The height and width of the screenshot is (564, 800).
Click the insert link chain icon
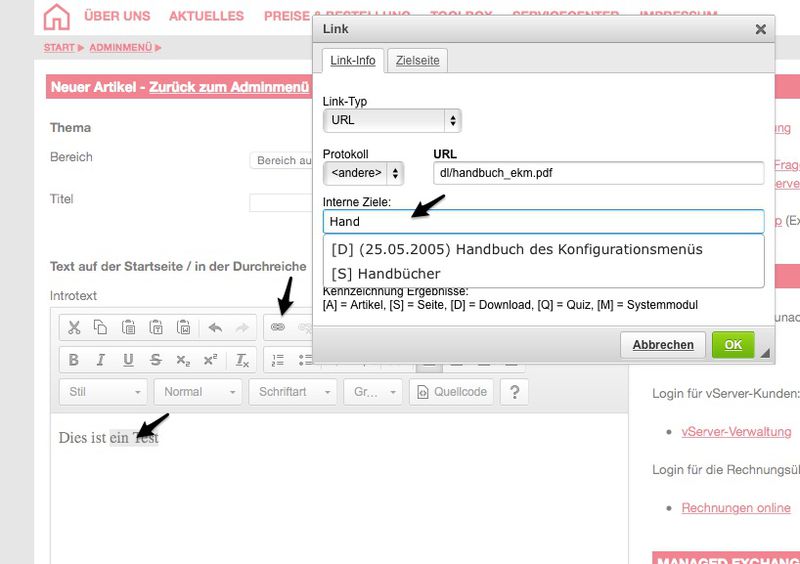[x=279, y=327]
